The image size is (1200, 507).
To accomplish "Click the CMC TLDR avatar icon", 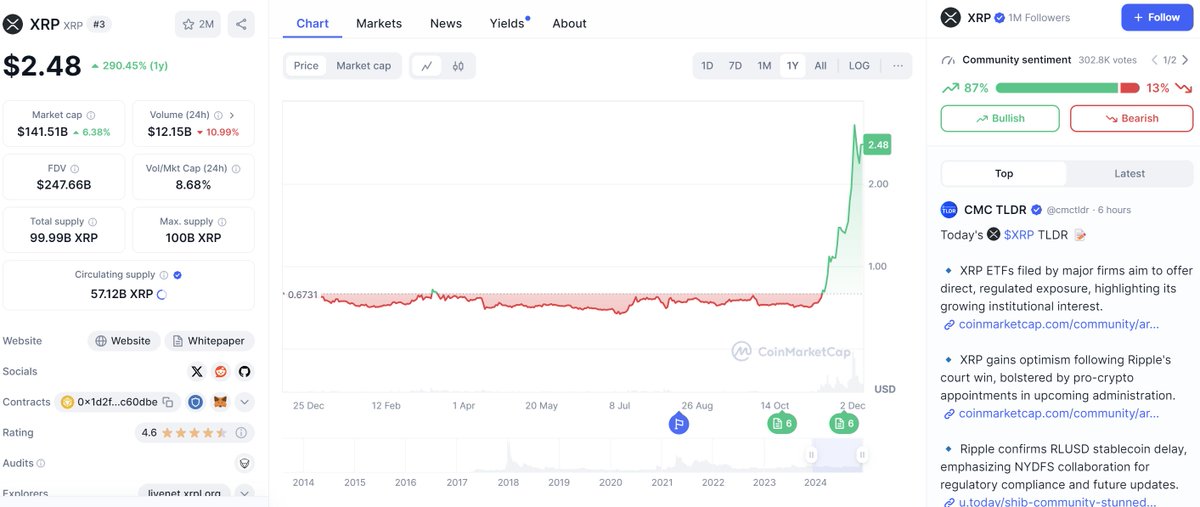I will pyautogui.click(x=949, y=210).
